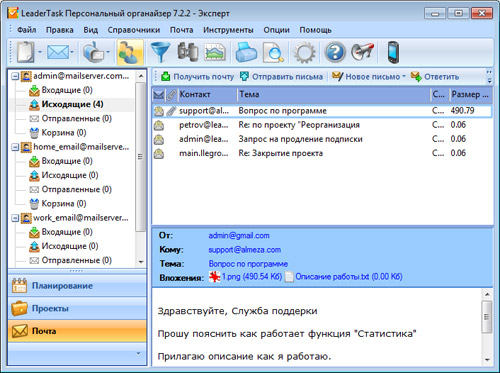Open the Правка menu

coord(60,30)
